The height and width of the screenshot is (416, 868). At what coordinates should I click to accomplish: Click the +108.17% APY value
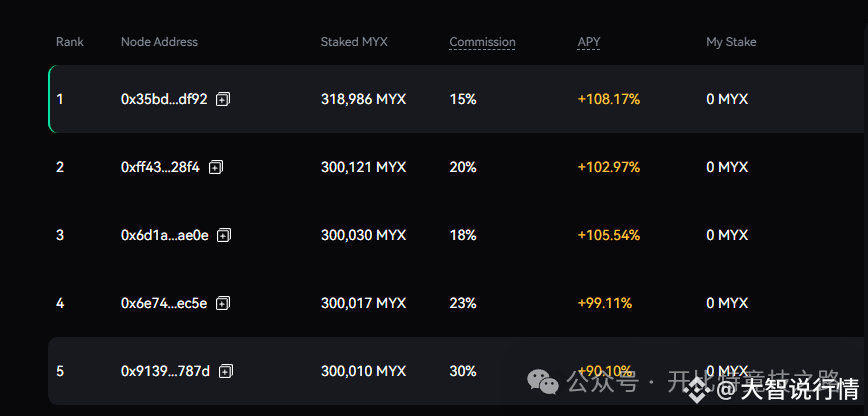tap(609, 99)
